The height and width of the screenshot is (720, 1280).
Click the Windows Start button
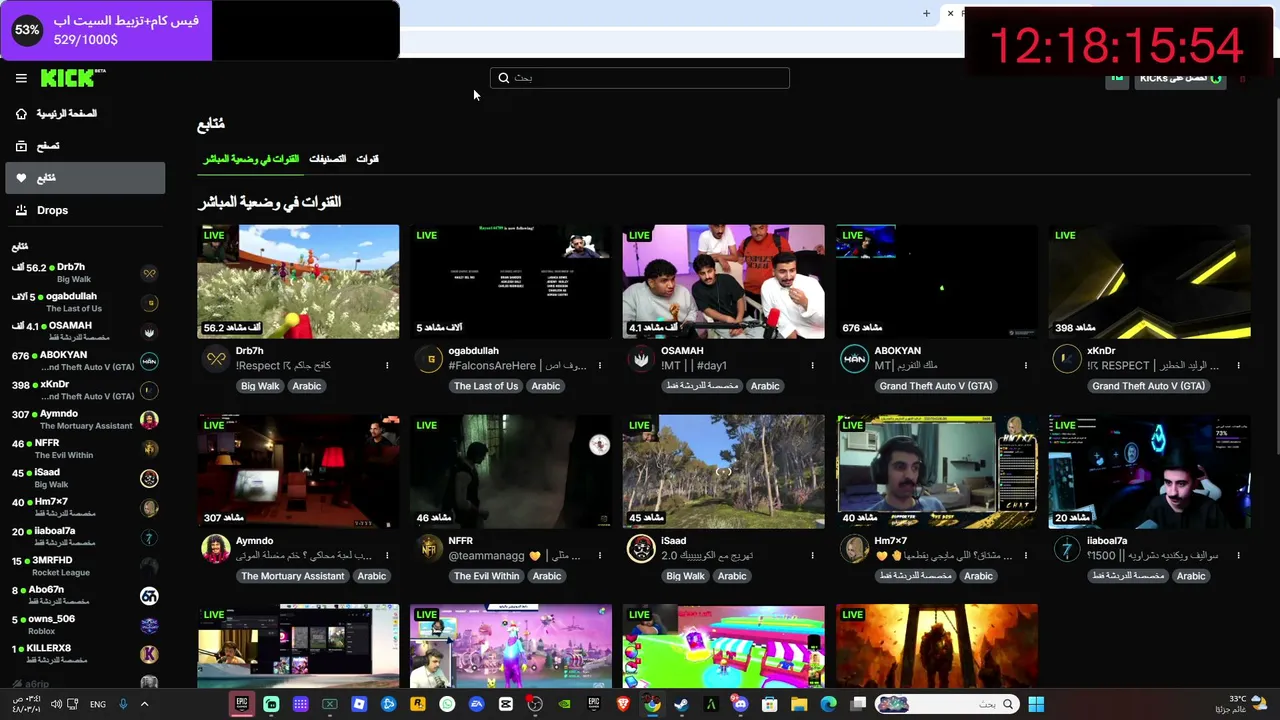click(1036, 704)
